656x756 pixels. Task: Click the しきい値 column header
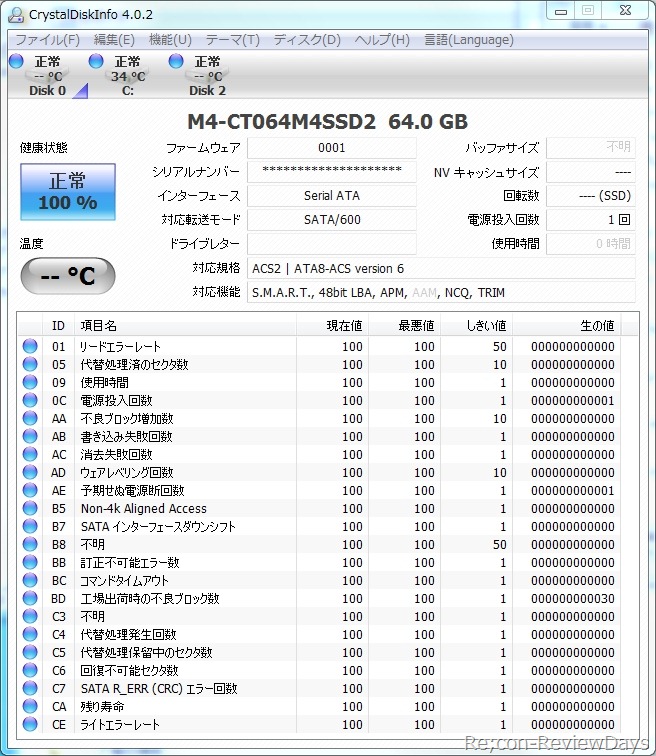click(477, 326)
